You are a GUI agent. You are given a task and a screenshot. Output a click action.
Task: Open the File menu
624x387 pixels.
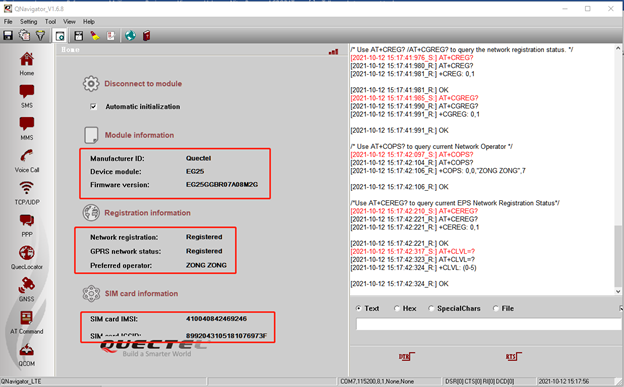point(8,22)
